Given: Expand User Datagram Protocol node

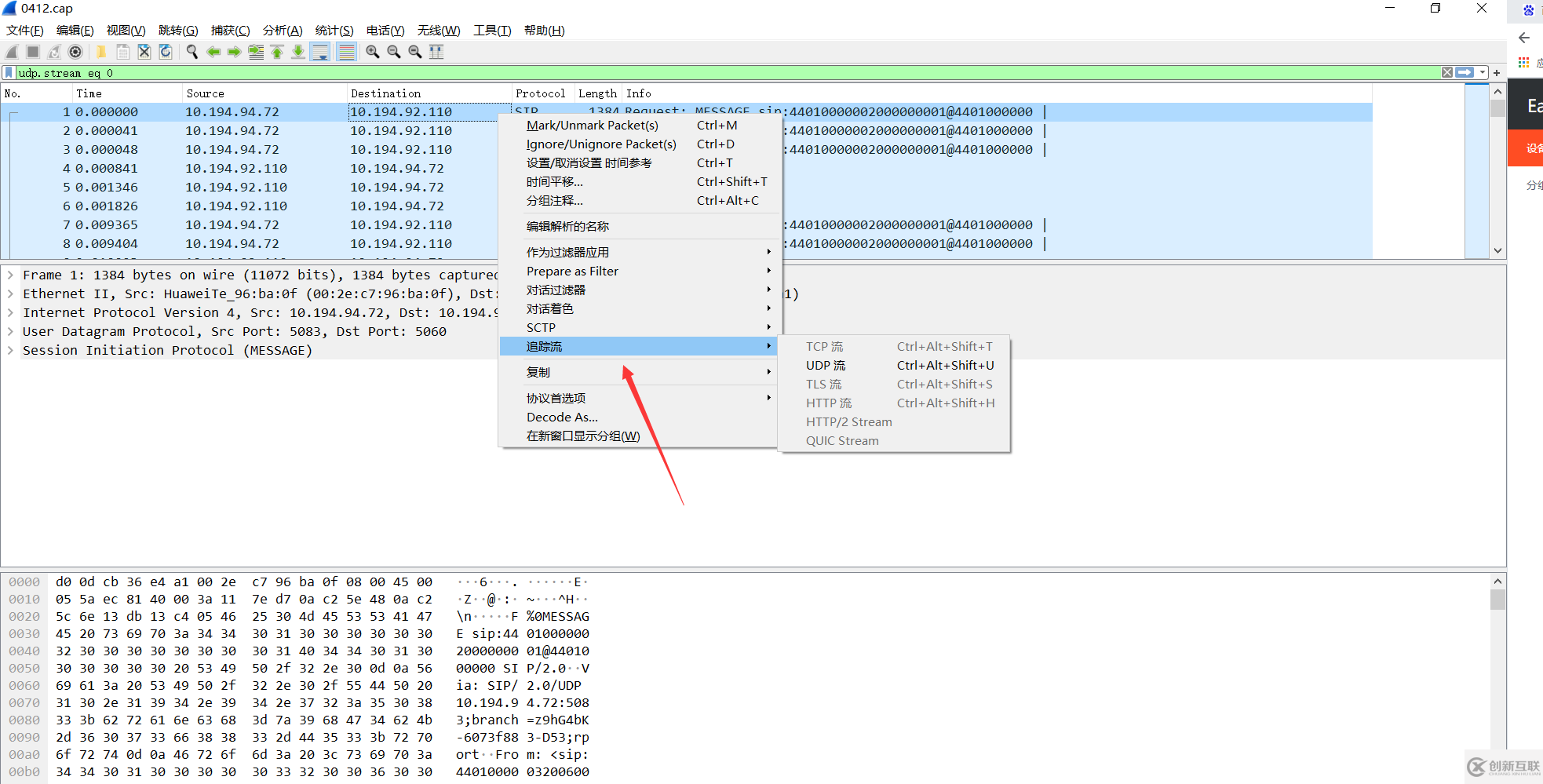Looking at the screenshot, I should coord(10,332).
